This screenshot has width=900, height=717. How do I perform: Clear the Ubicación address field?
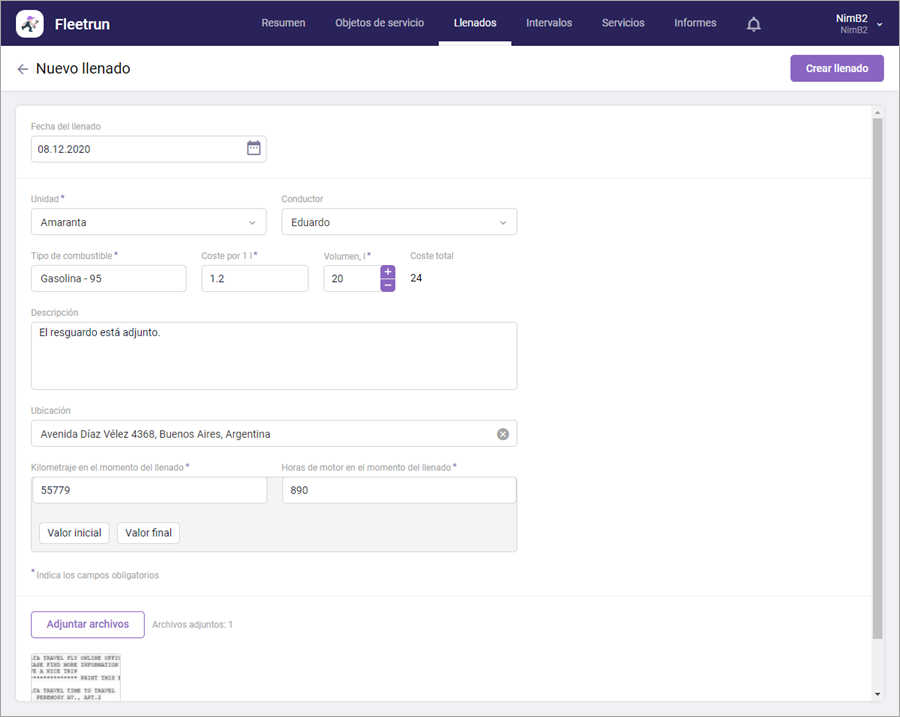pyautogui.click(x=503, y=434)
